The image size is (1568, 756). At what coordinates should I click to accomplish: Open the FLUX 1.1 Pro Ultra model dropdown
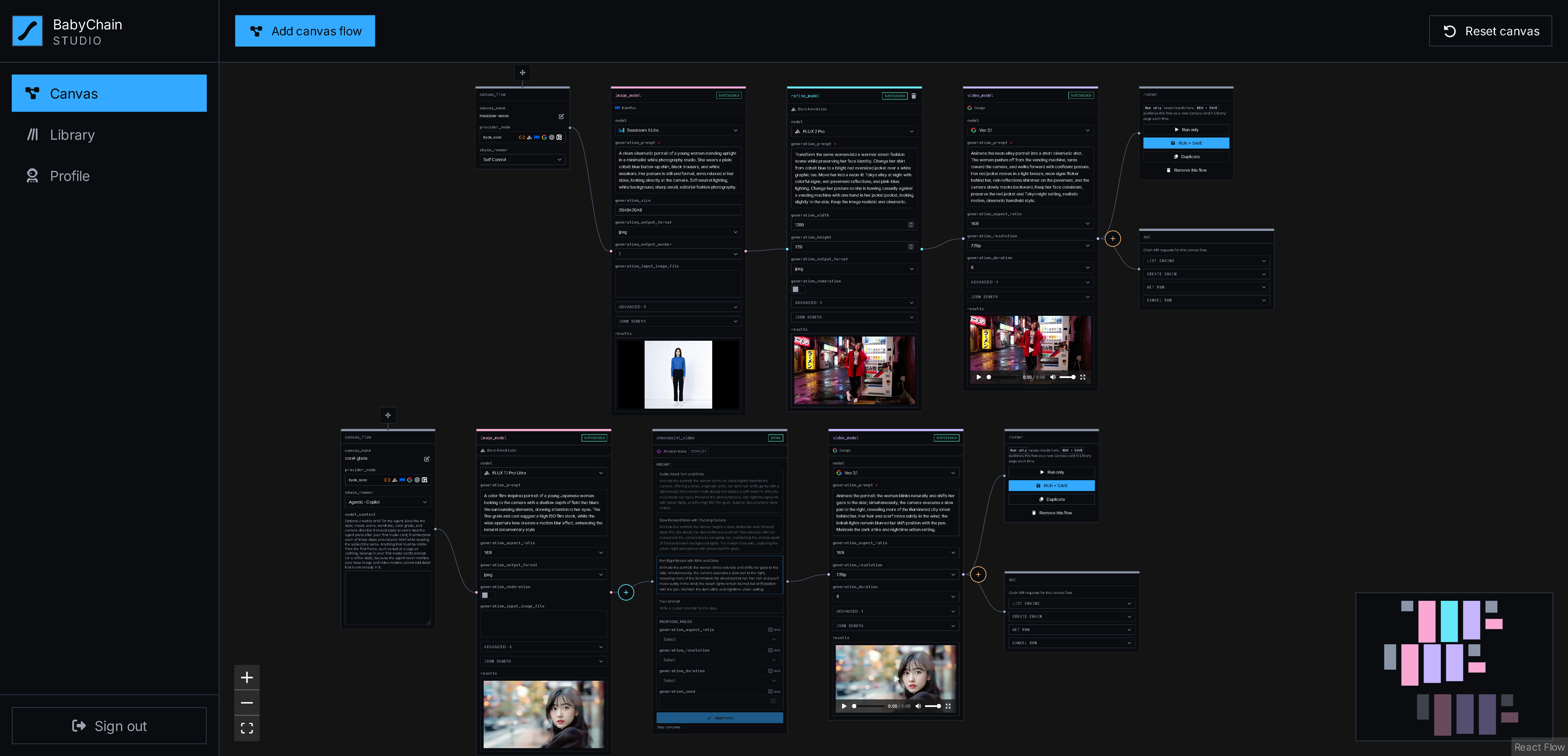544,473
